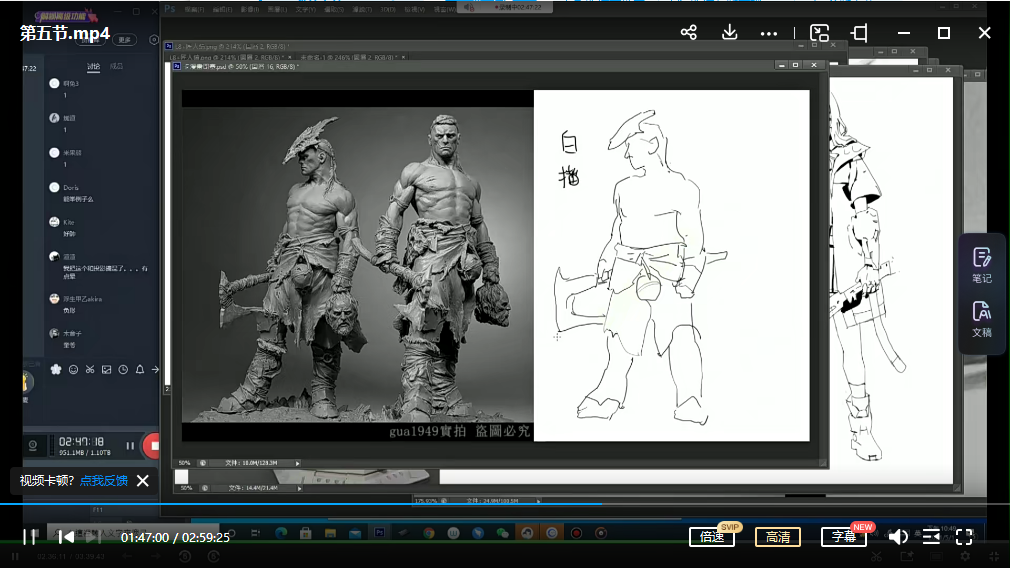
Task: Pause the screen recorder
Action: (130, 446)
